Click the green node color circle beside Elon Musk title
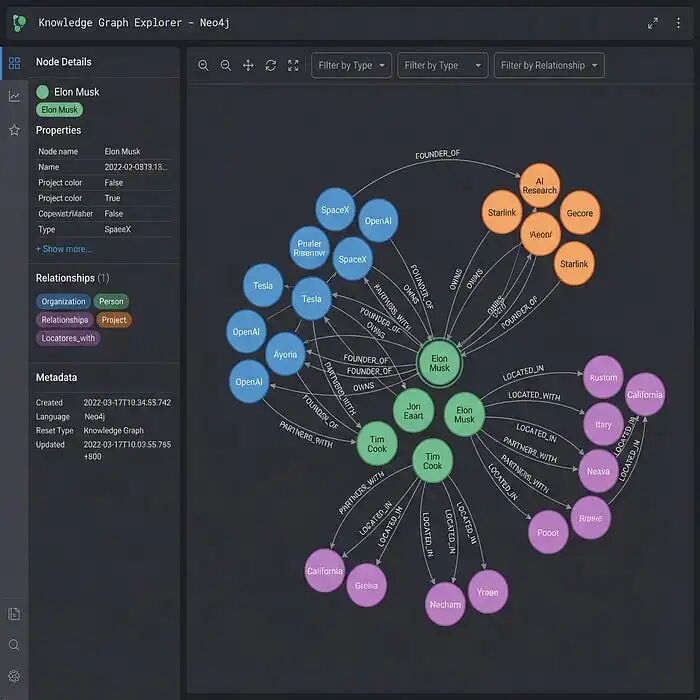 pyautogui.click(x=42, y=92)
